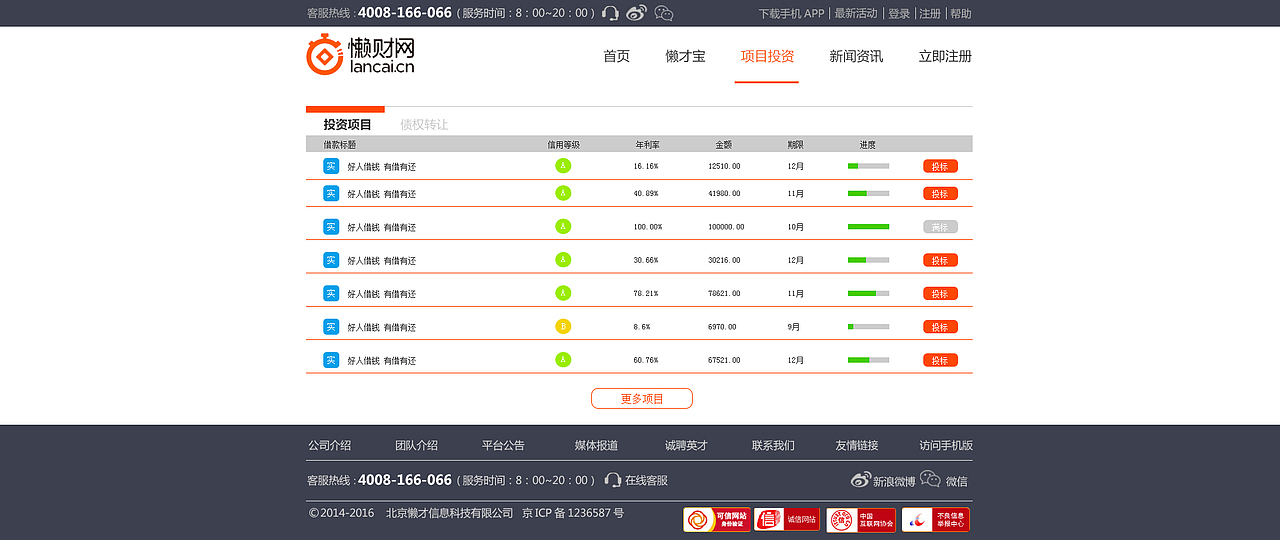Click the blue 实 icon in the 100.00% row
This screenshot has width=1280, height=540.
click(331, 227)
